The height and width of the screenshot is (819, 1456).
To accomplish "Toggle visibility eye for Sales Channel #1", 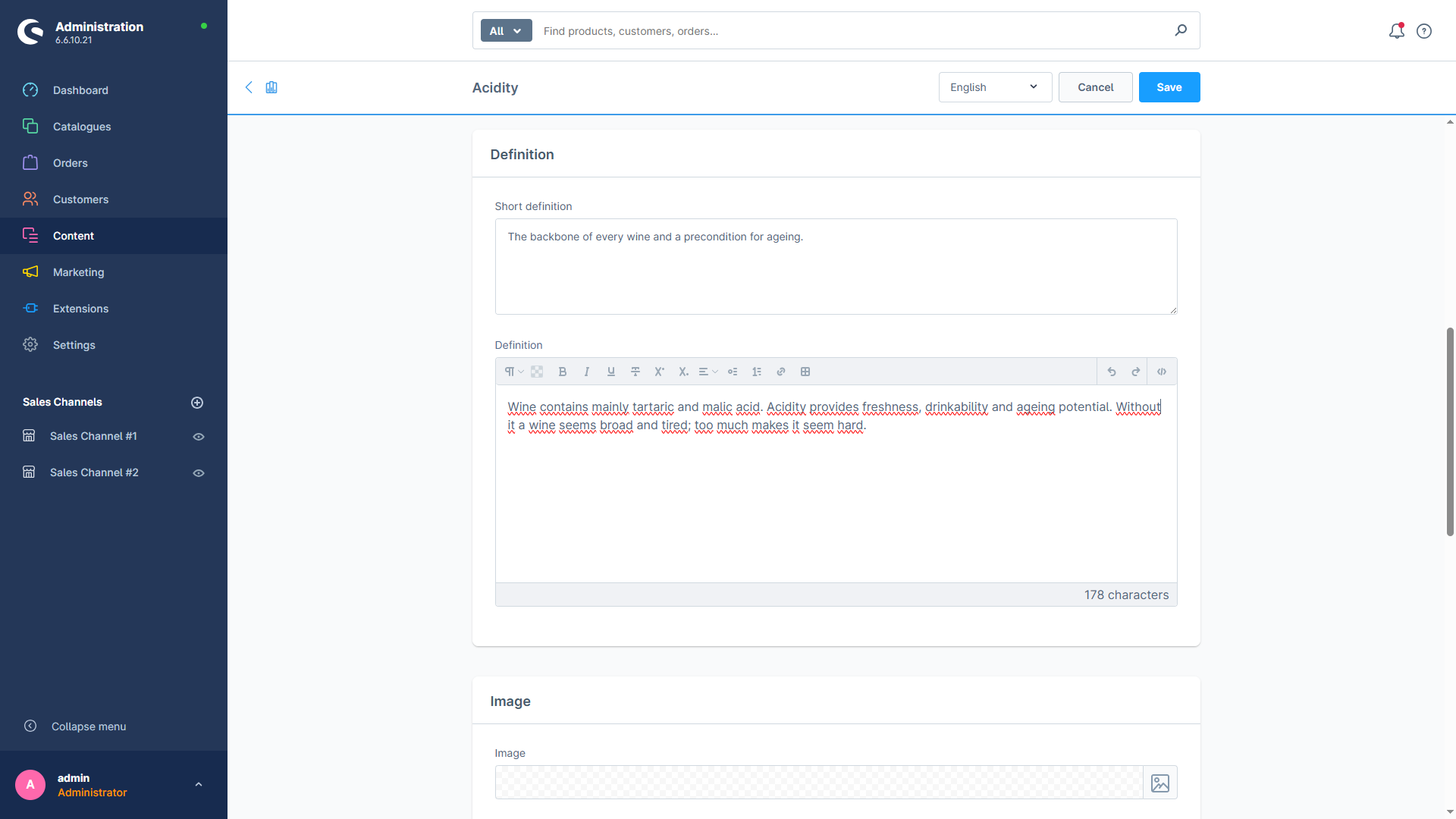I will pos(199,437).
